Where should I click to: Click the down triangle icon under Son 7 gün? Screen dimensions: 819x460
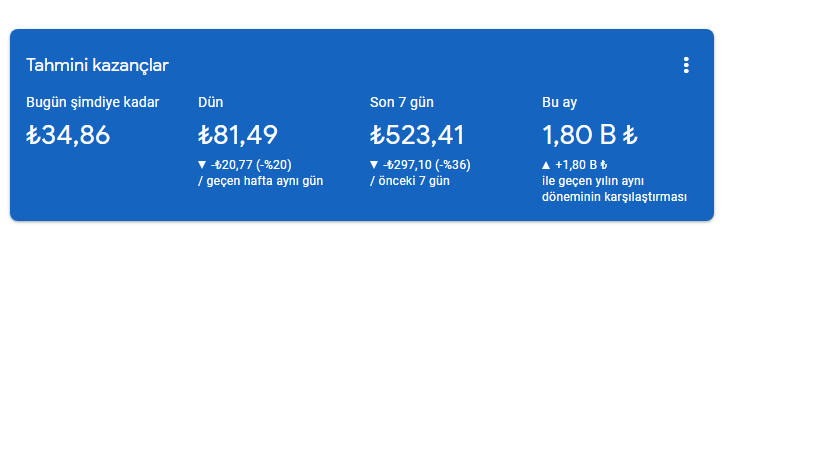pyautogui.click(x=374, y=165)
